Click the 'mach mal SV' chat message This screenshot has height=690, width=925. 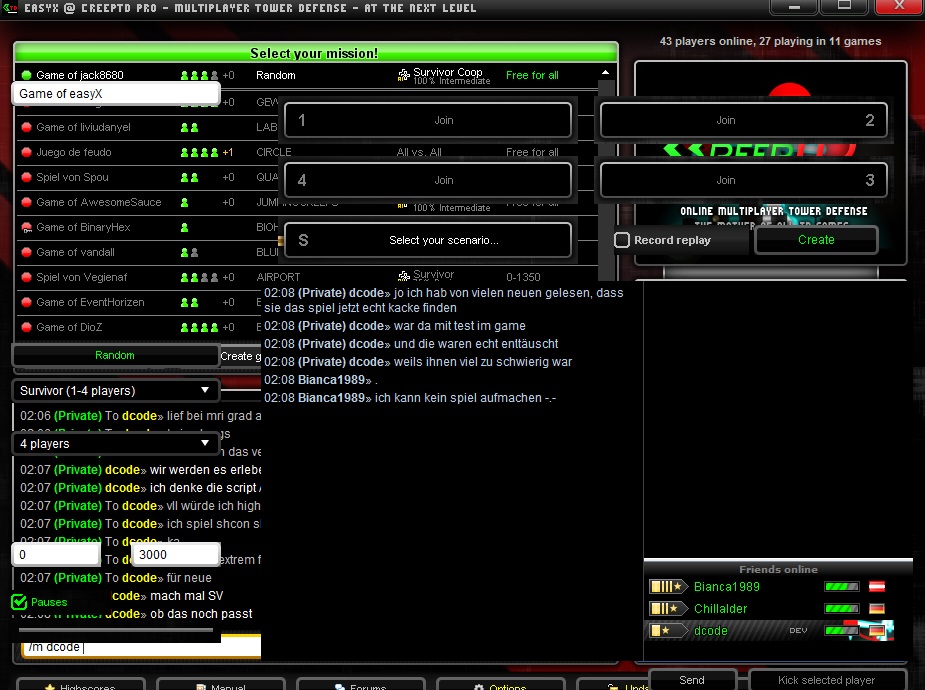tap(186, 596)
